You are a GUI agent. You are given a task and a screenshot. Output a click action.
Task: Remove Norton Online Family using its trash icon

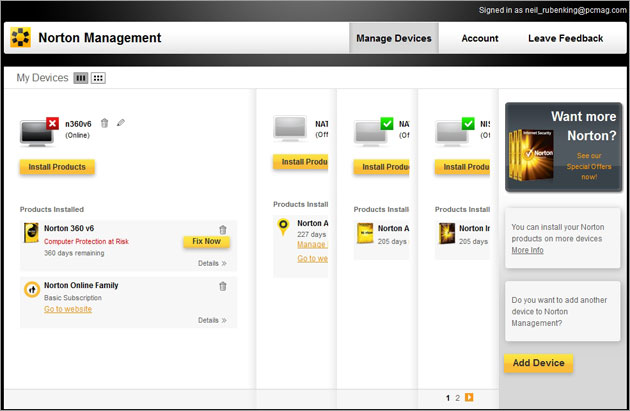point(223,286)
